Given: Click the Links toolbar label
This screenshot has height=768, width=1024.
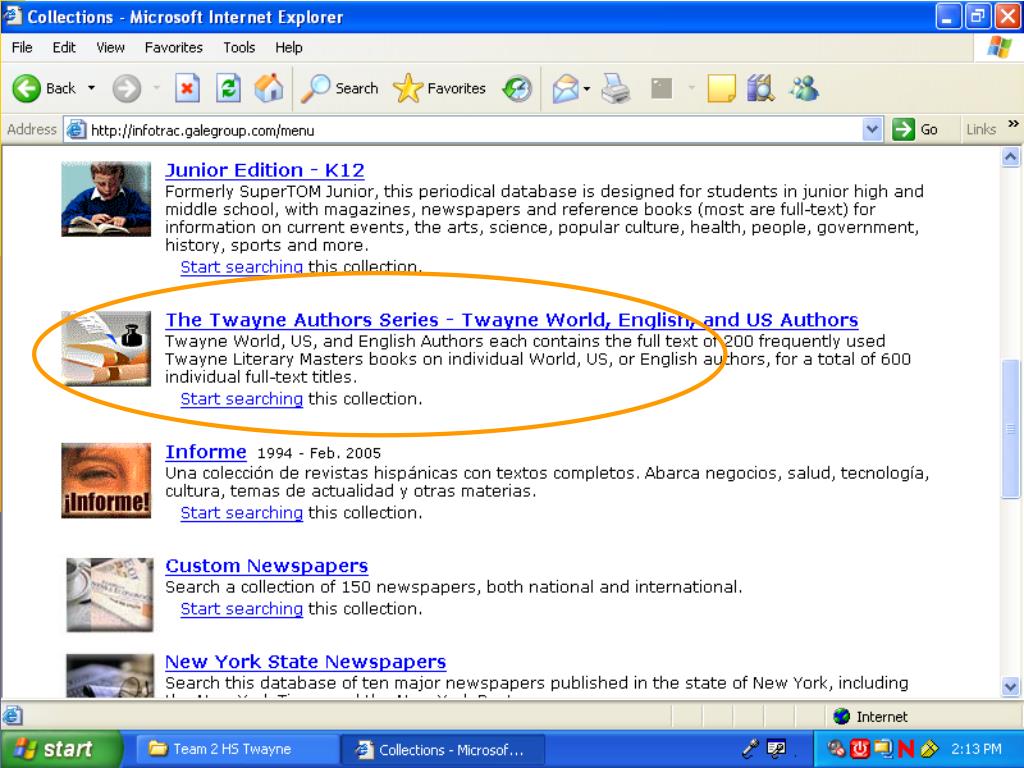Looking at the screenshot, I should 981,129.
